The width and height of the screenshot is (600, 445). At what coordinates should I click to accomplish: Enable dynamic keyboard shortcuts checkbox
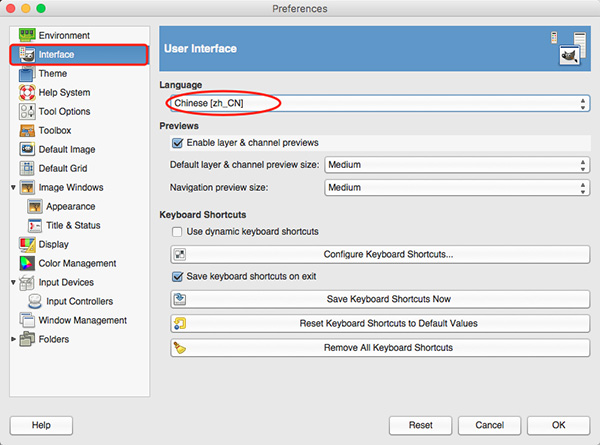(177, 232)
